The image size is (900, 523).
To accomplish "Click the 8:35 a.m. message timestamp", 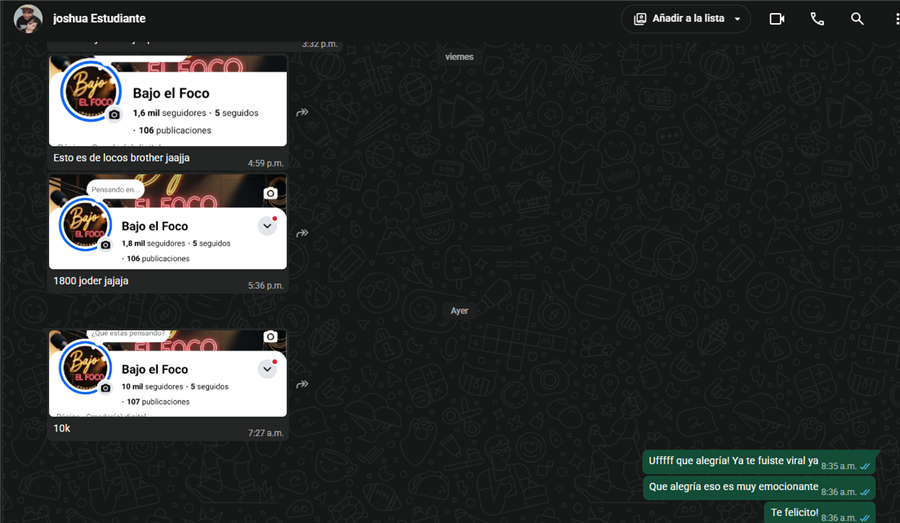I will pyautogui.click(x=839, y=466).
